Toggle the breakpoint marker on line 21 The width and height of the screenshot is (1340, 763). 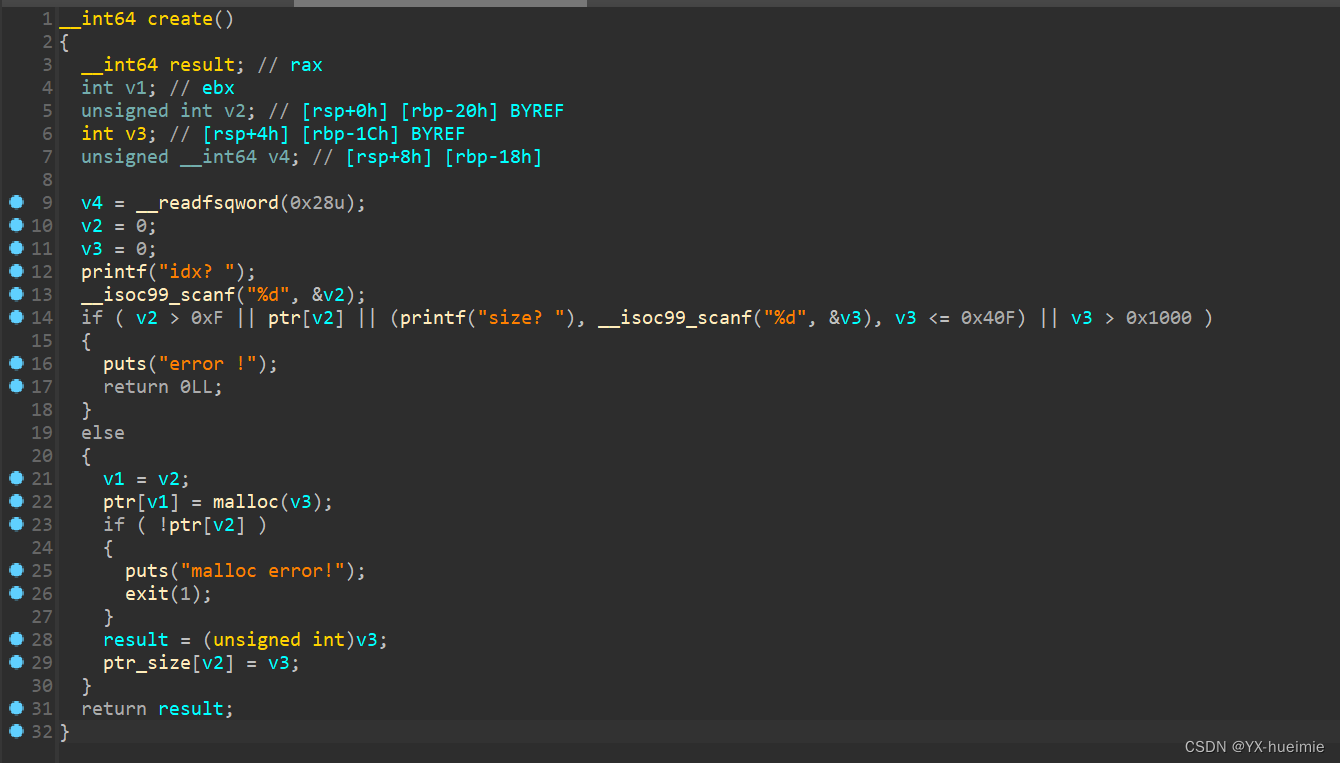[15, 478]
